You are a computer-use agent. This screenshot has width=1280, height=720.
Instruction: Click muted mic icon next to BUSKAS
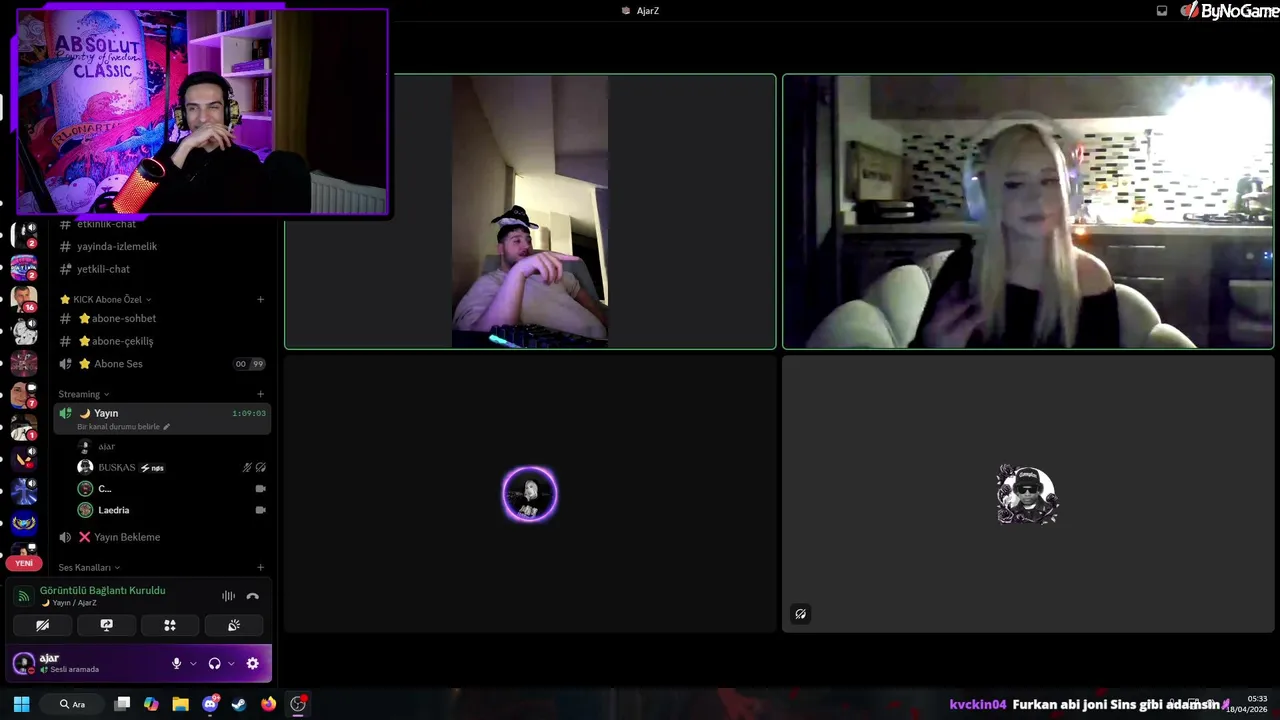pyautogui.click(x=247, y=467)
